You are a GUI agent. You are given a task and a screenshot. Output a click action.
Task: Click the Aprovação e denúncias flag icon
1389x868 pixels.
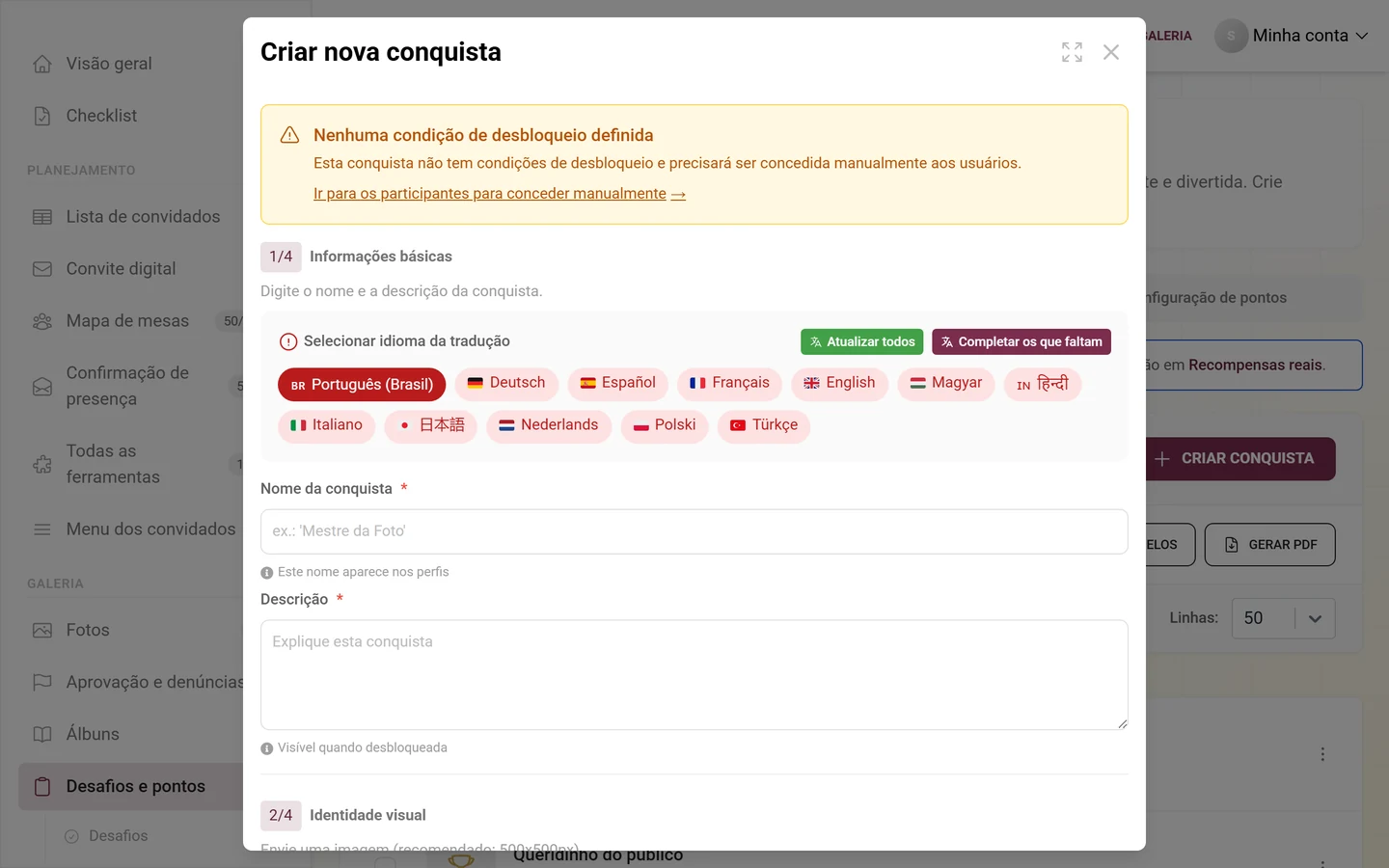click(42, 682)
